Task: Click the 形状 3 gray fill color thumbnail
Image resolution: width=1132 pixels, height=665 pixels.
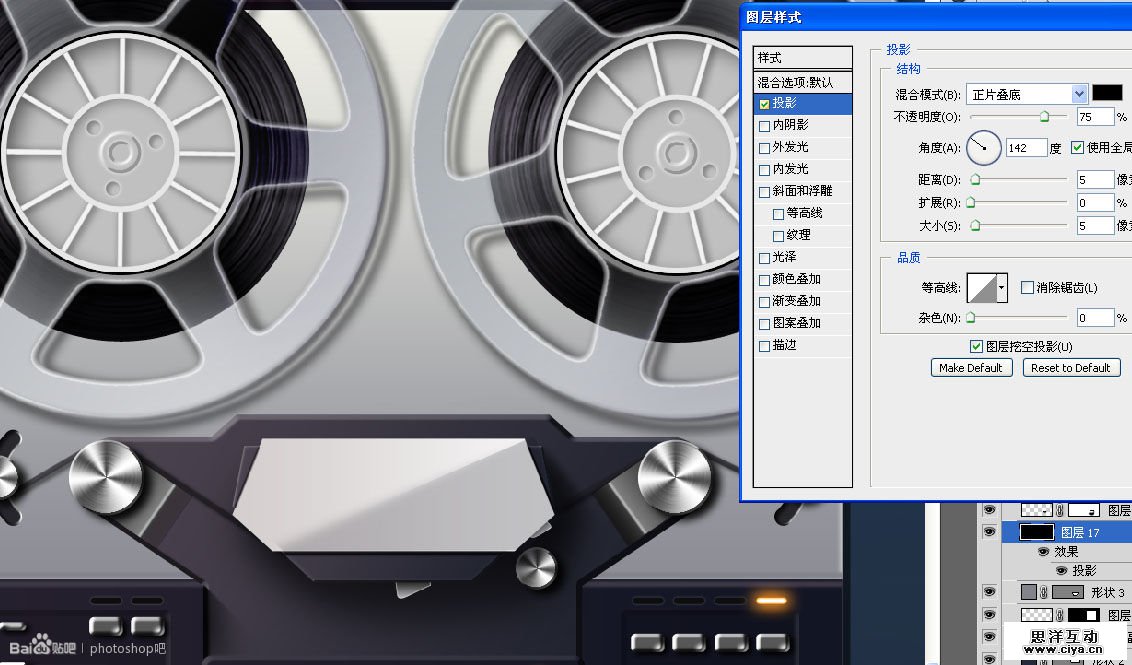Action: click(1029, 593)
